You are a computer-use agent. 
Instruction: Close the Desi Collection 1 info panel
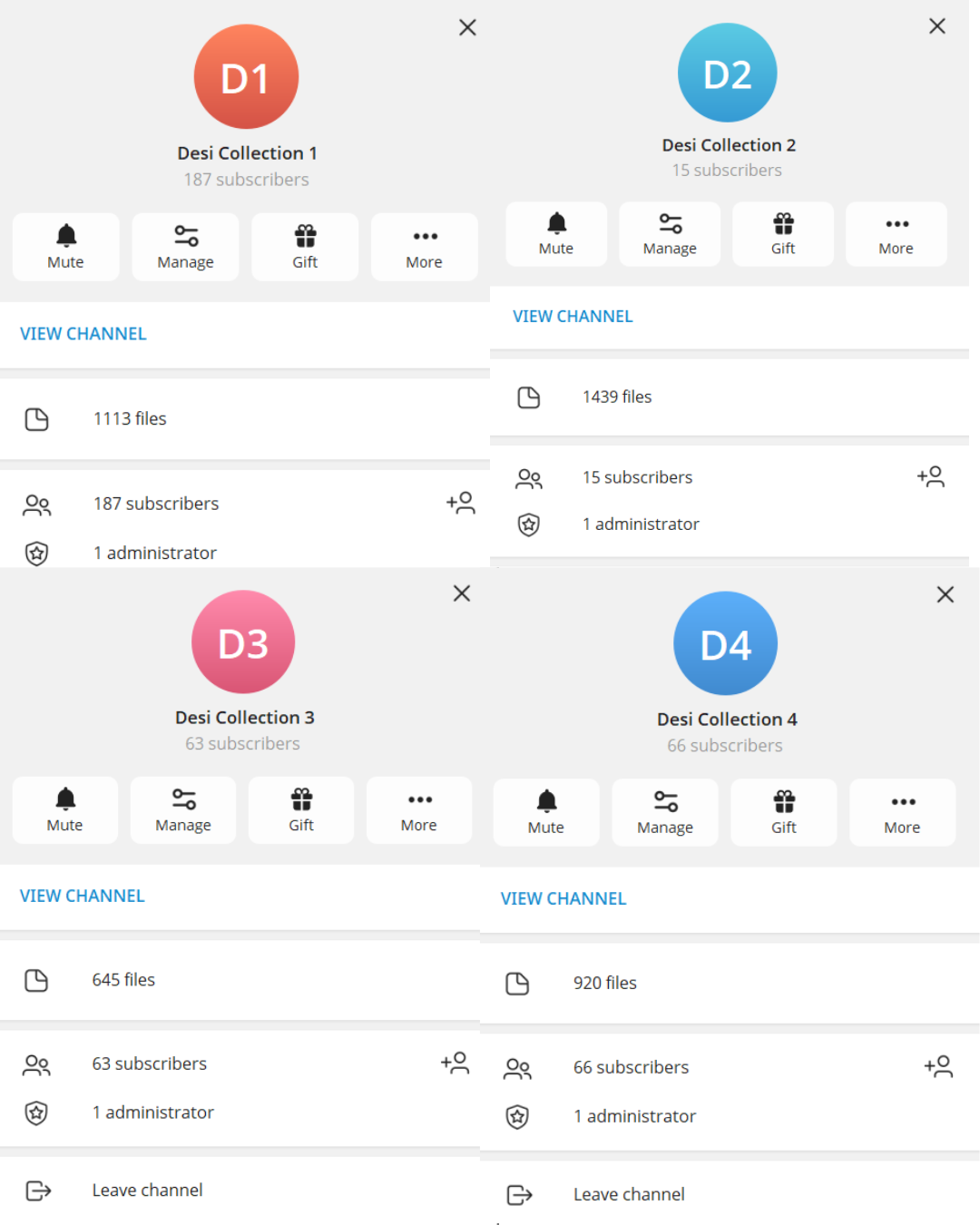[467, 27]
